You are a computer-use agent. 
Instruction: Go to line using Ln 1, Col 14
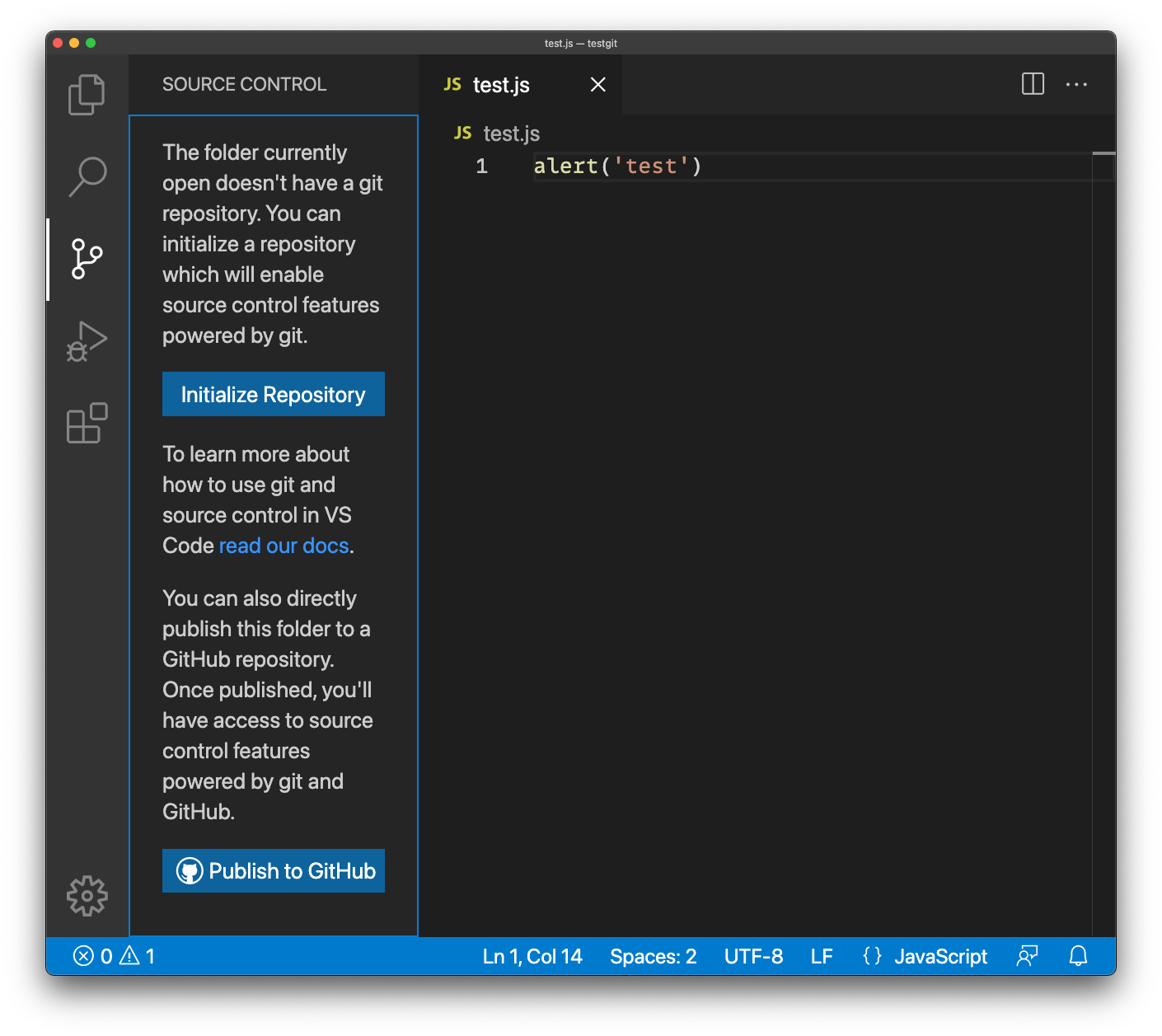(x=532, y=956)
